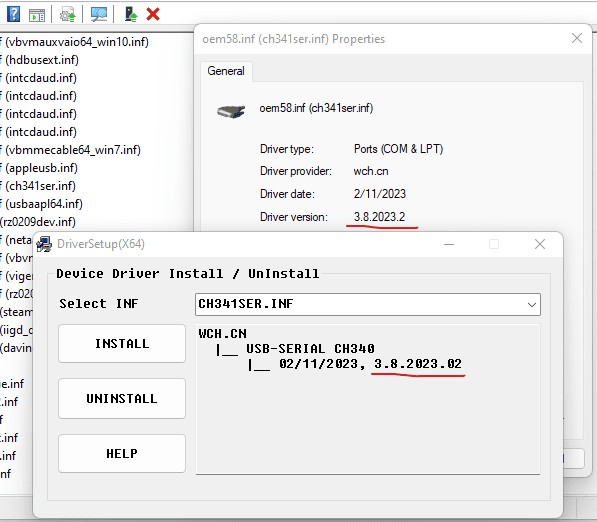Click the driver date 2/11/2023 value
This screenshot has height=522, width=597.
(x=380, y=194)
